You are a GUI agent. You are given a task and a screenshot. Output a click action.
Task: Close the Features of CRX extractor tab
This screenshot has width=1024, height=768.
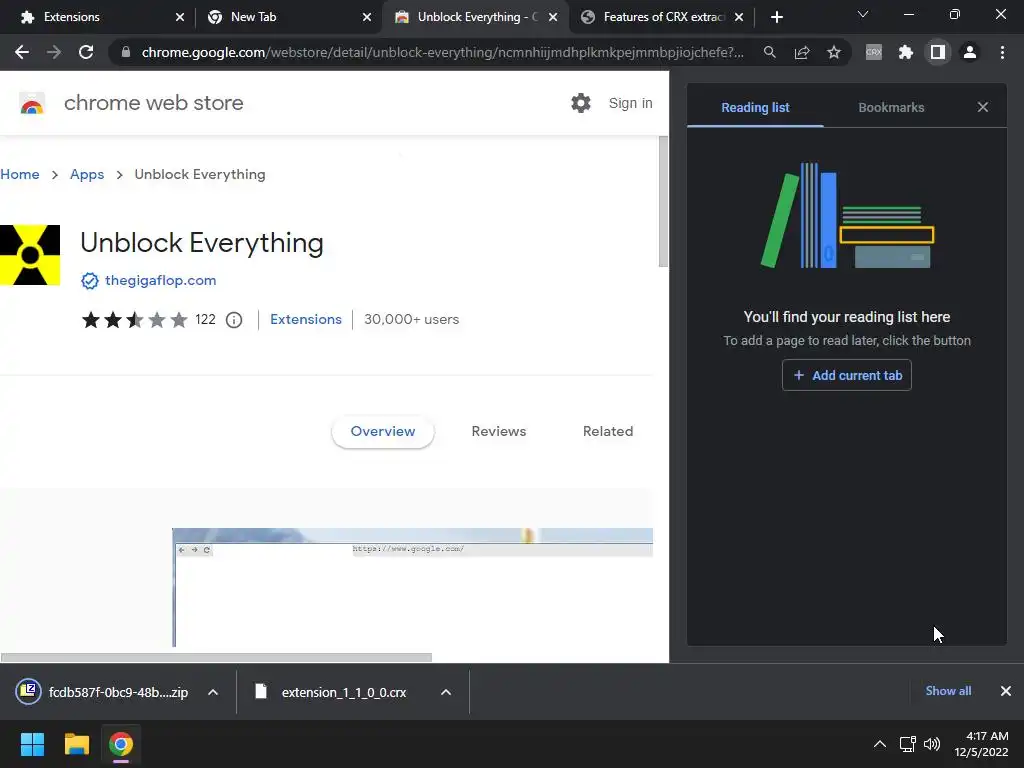(x=739, y=17)
